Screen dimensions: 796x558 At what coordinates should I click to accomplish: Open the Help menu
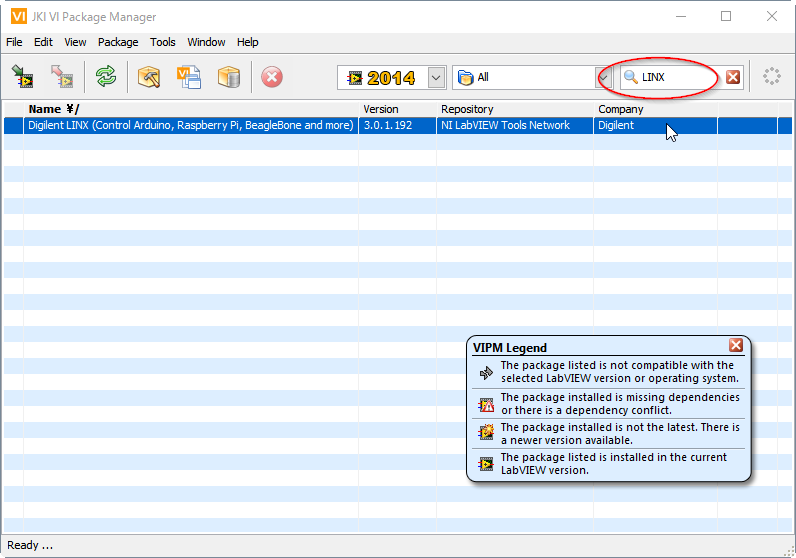click(x=247, y=42)
